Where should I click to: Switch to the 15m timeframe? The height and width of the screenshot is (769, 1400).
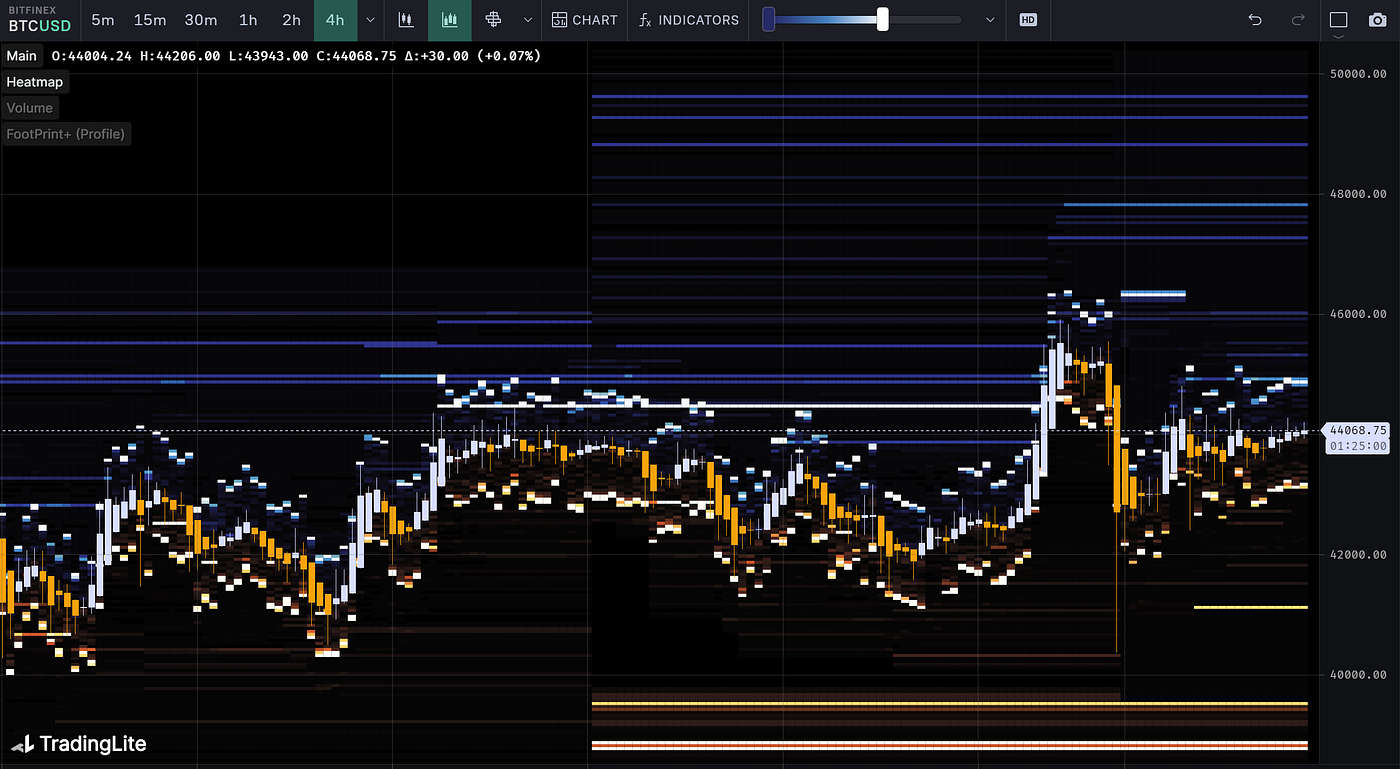(150, 20)
